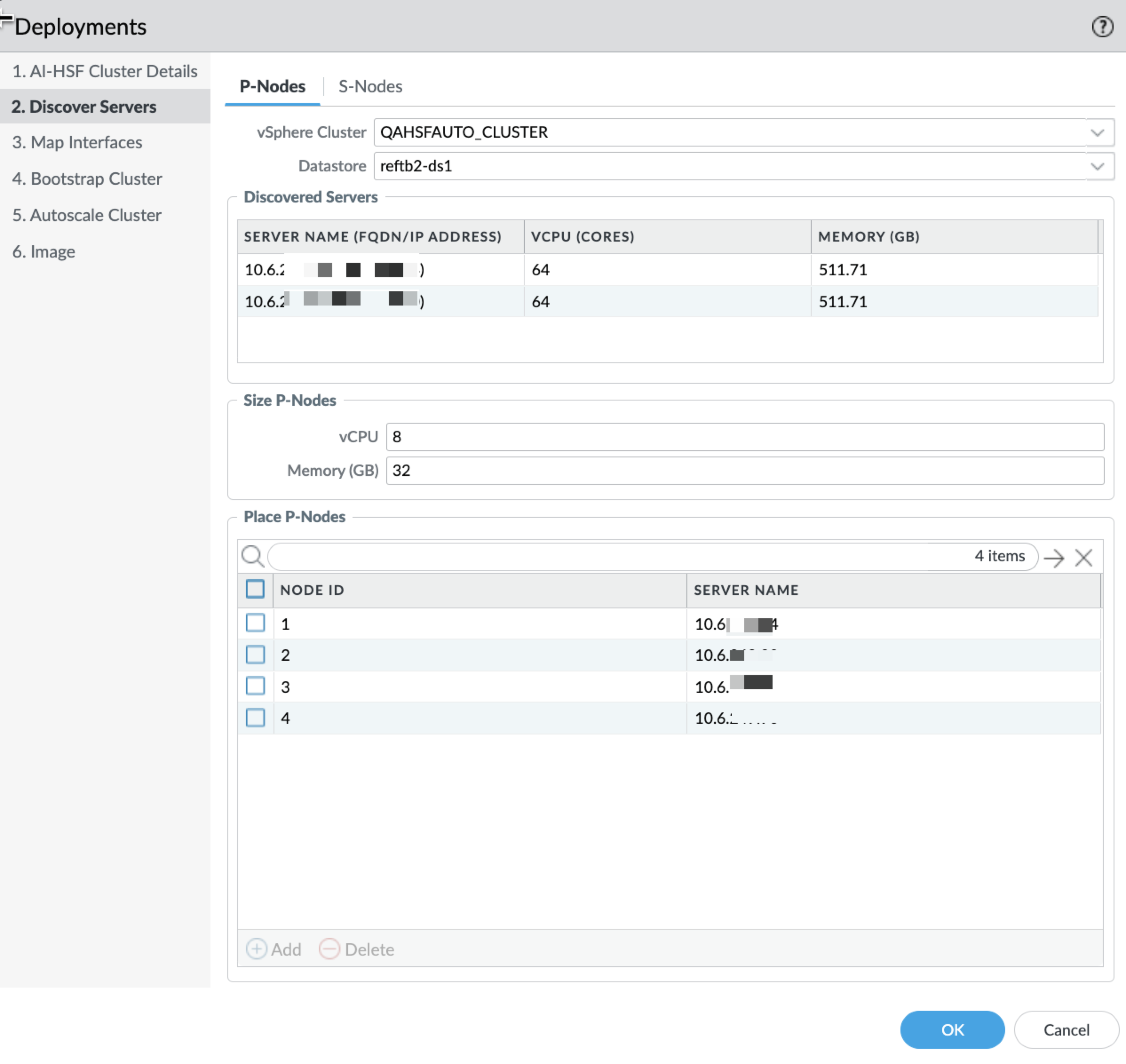Click the search magnifier icon in Place P-Nodes
Viewport: 1126px width, 1064px height.
coord(252,556)
